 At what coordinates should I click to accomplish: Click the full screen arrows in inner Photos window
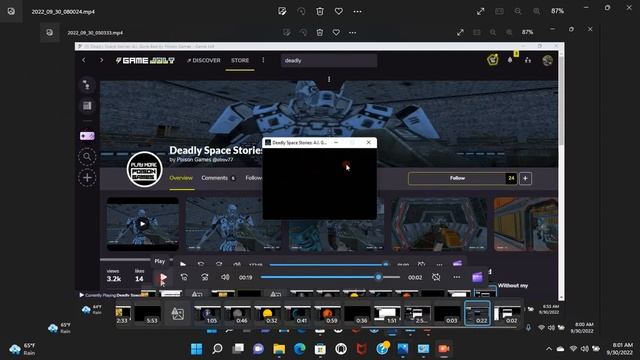pyautogui.click(x=460, y=32)
